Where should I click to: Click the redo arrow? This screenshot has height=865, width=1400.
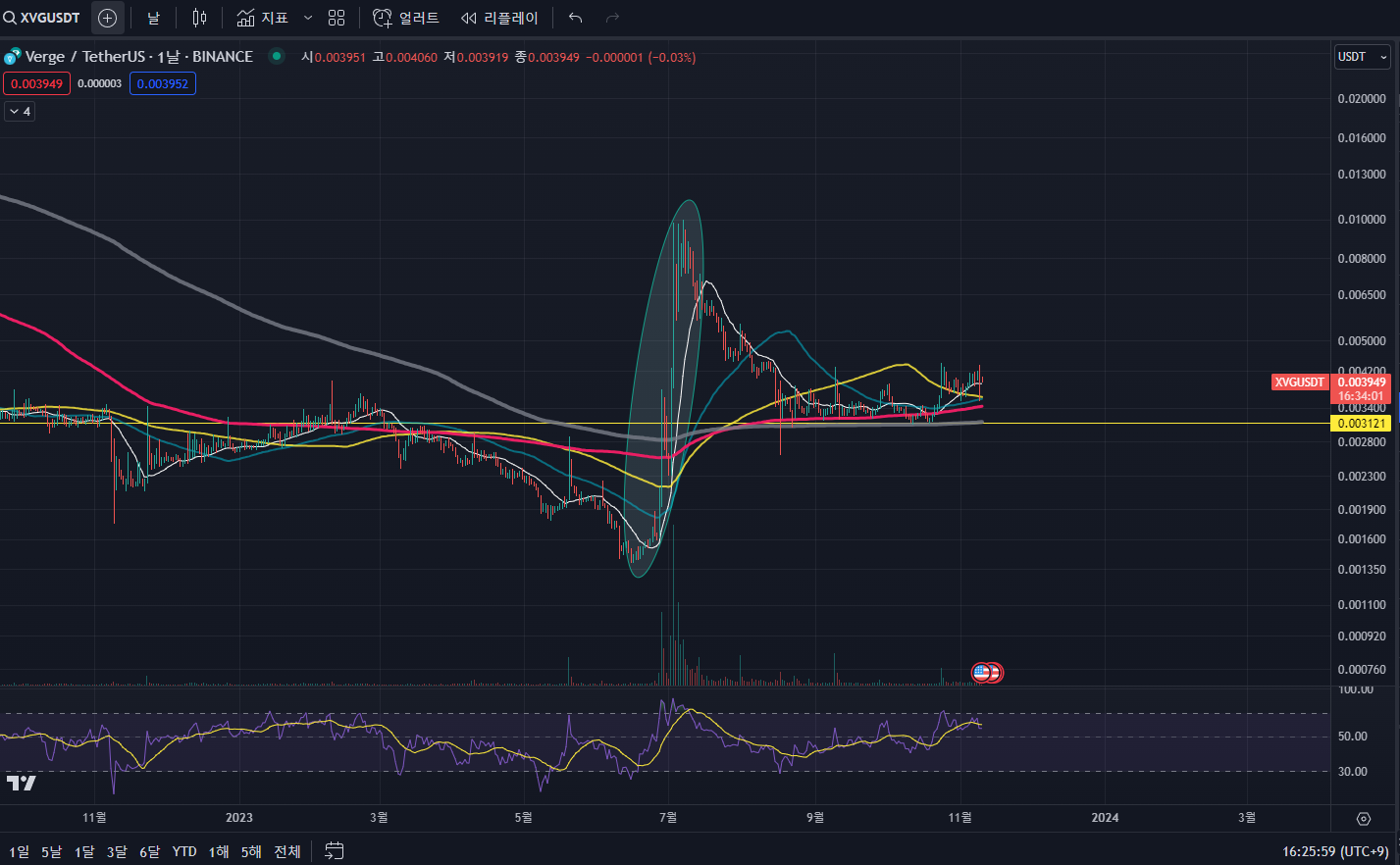point(612,18)
